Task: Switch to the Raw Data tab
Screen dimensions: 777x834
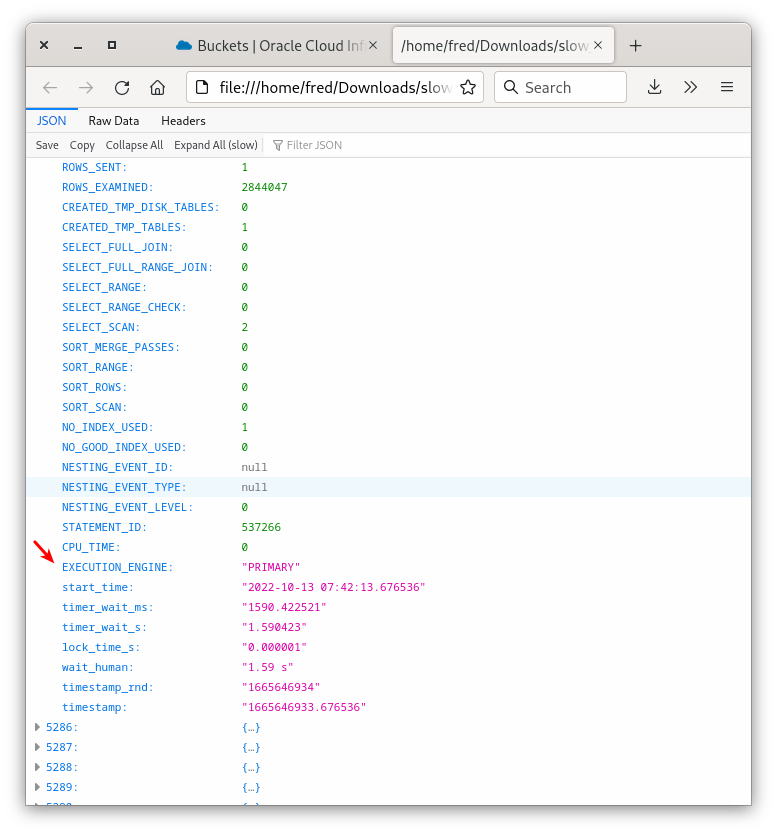Action: 113,120
